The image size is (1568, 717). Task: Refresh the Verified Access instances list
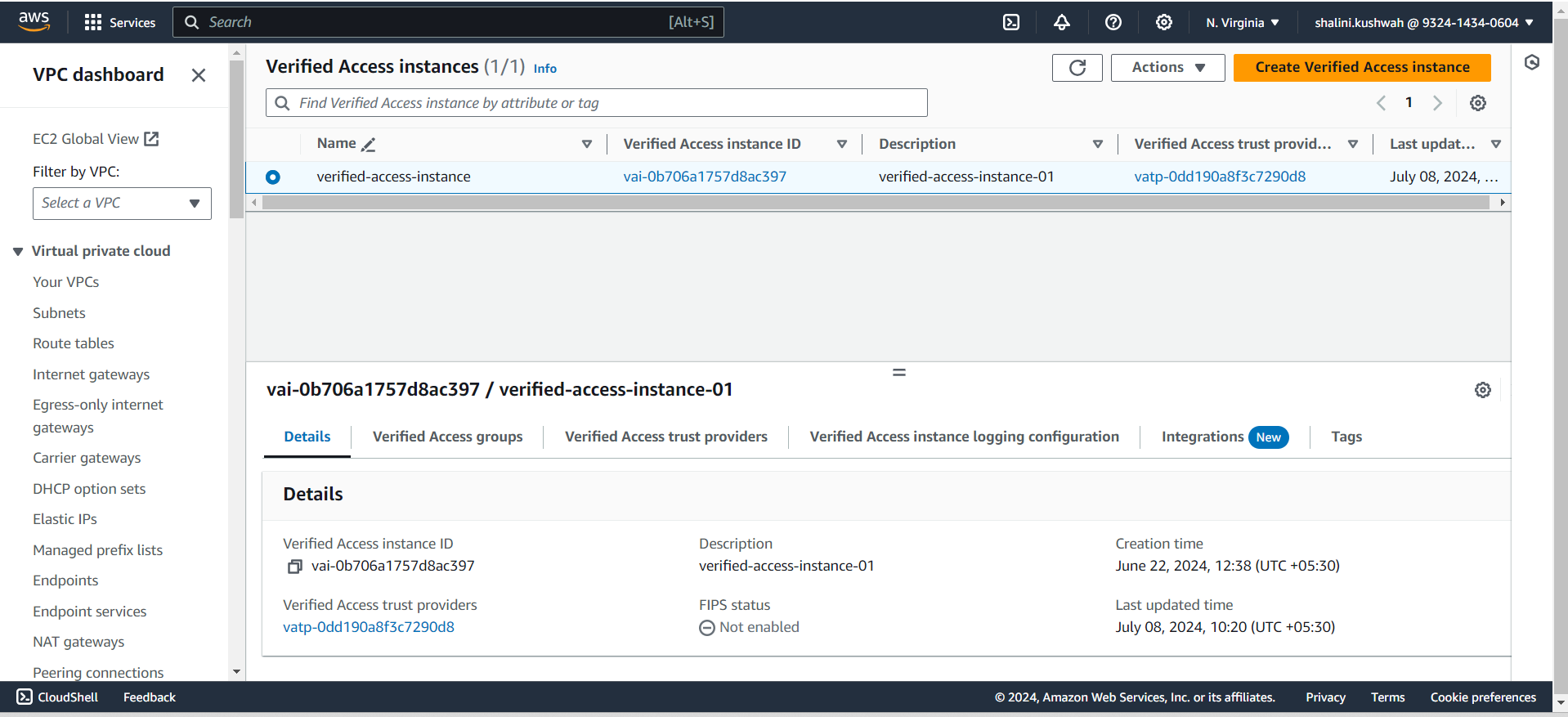point(1077,68)
